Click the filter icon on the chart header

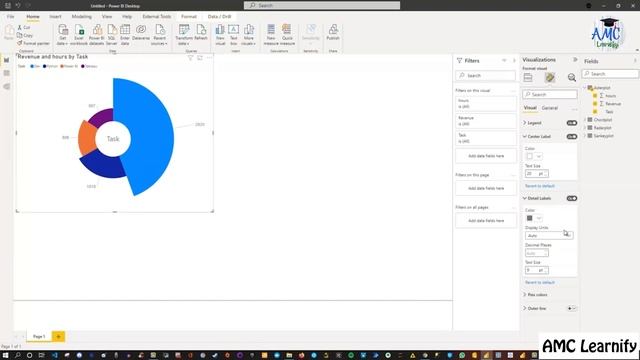tap(190, 58)
